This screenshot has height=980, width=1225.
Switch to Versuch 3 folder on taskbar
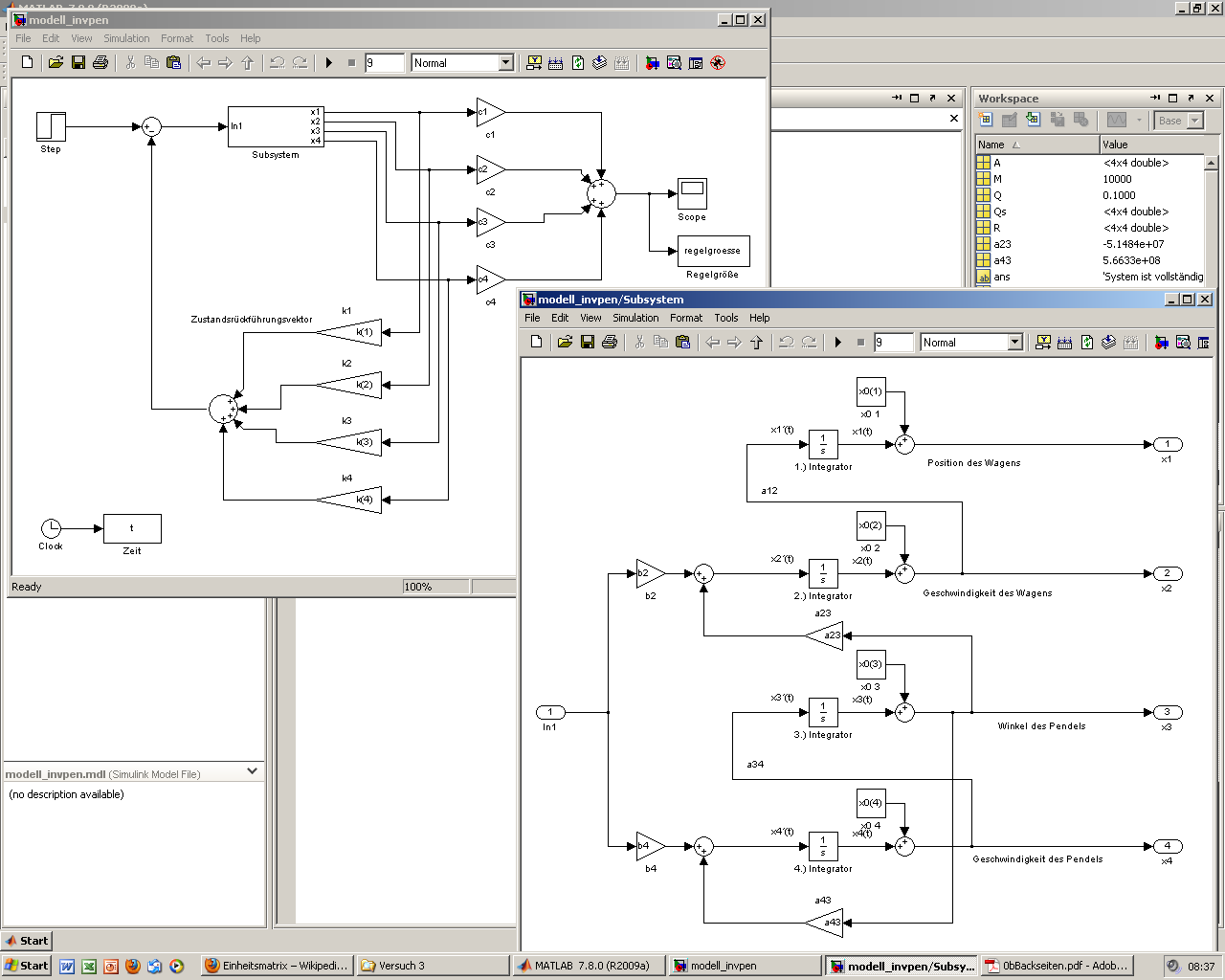click(x=433, y=966)
